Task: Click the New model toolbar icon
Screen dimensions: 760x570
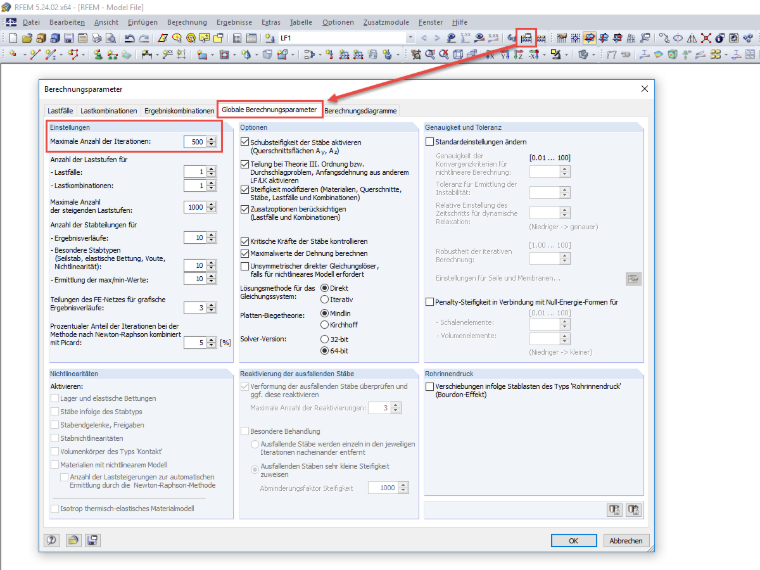Action: click(13, 38)
